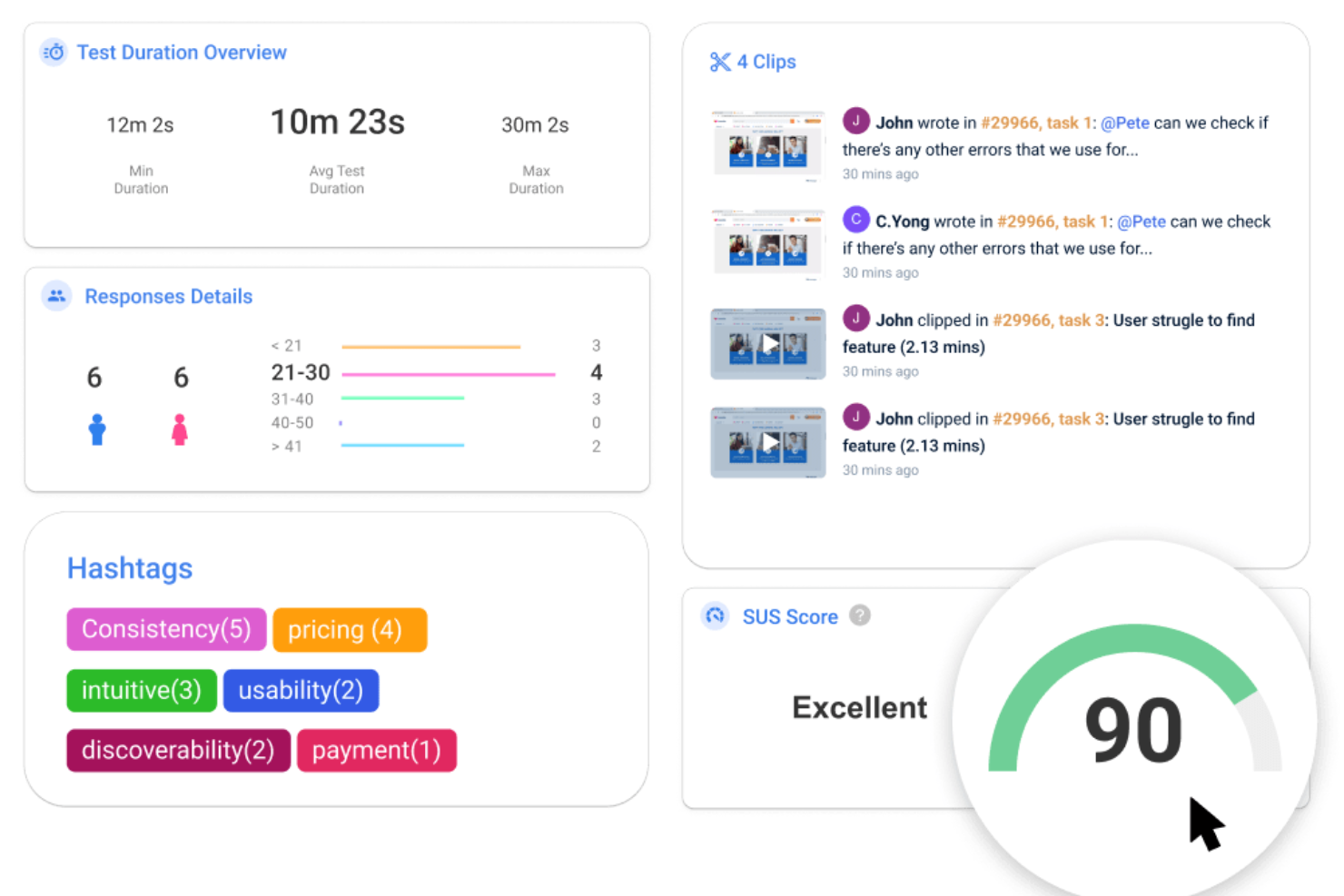Select the Consistency(5) hashtag

[x=166, y=629]
